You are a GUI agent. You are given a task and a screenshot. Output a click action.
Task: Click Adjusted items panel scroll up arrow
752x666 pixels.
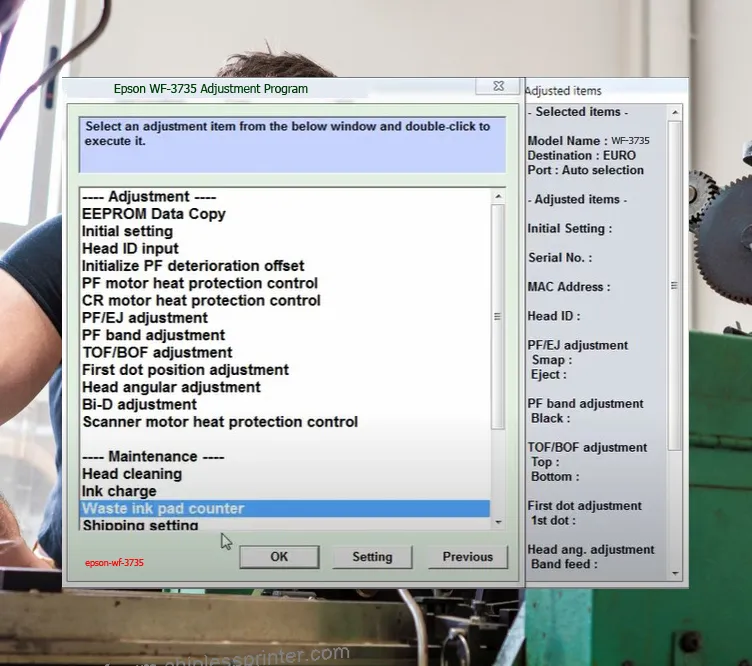pyautogui.click(x=675, y=112)
